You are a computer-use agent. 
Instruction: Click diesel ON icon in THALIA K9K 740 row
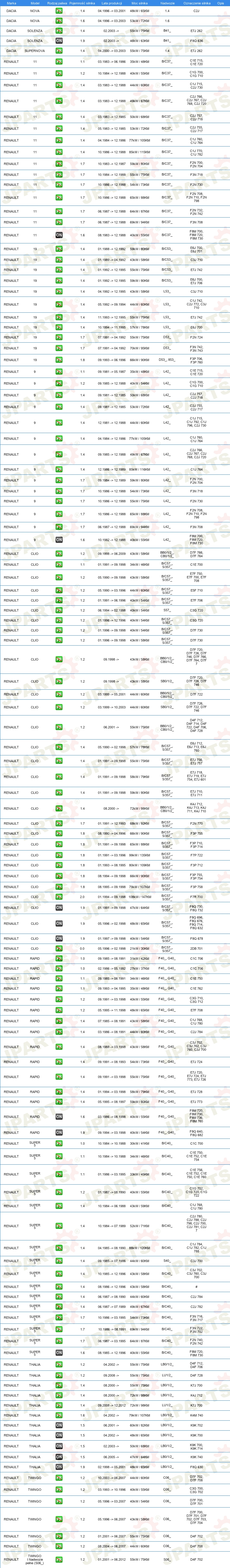[59, 1457]
